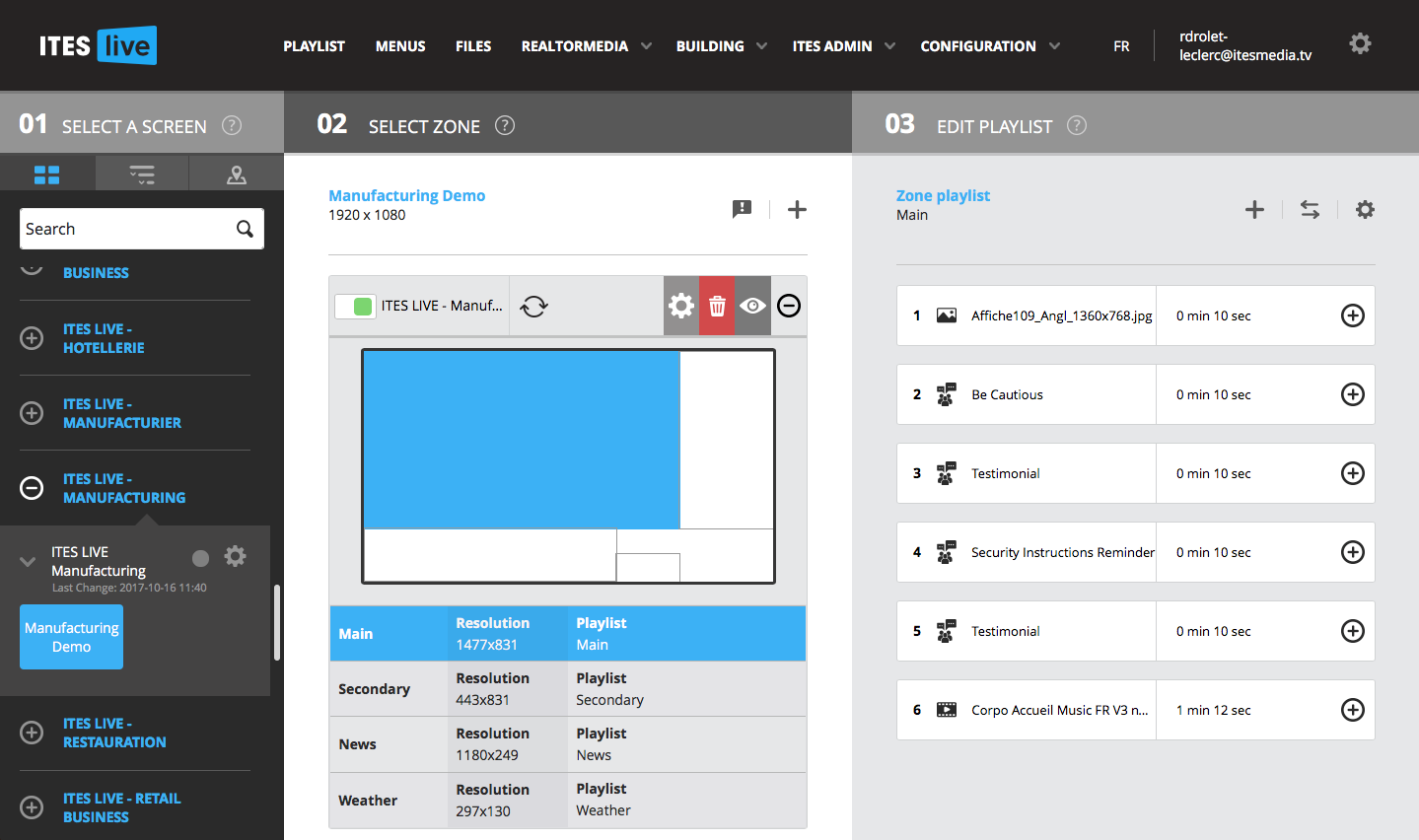
Task: Expand ITES LIVE - HOTELLERIE group
Action: point(32,338)
